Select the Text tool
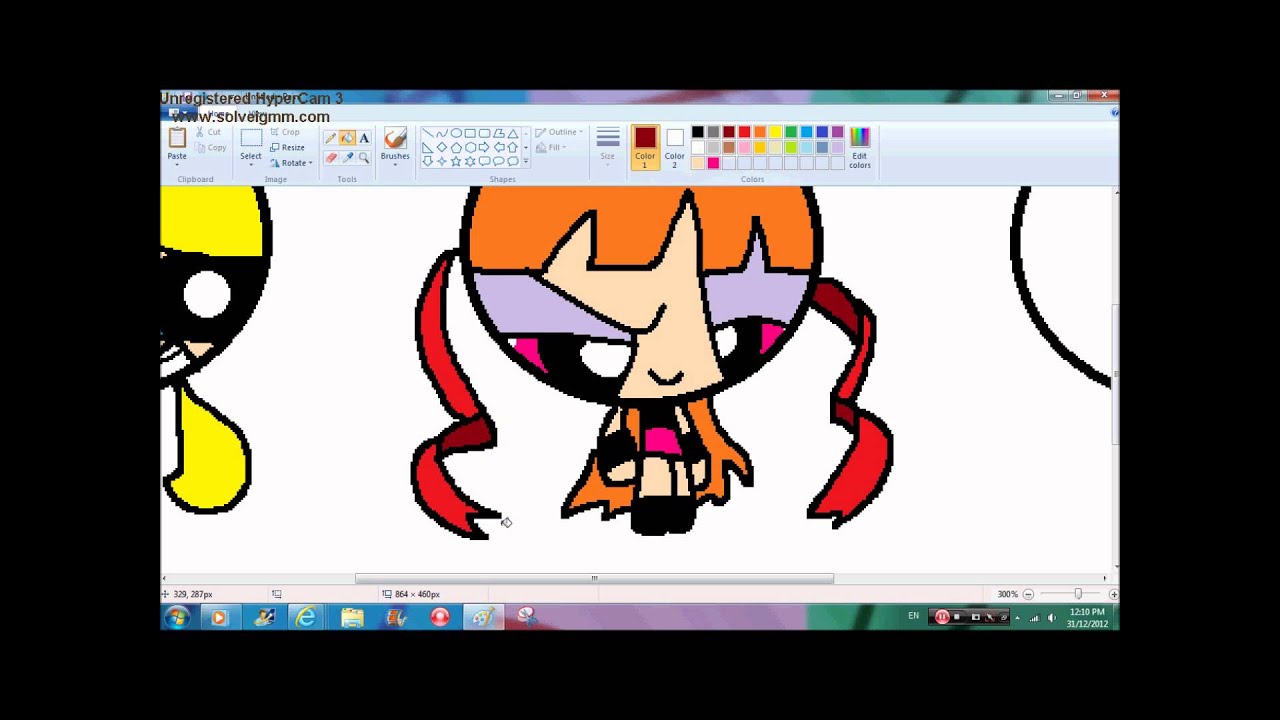 (x=364, y=138)
